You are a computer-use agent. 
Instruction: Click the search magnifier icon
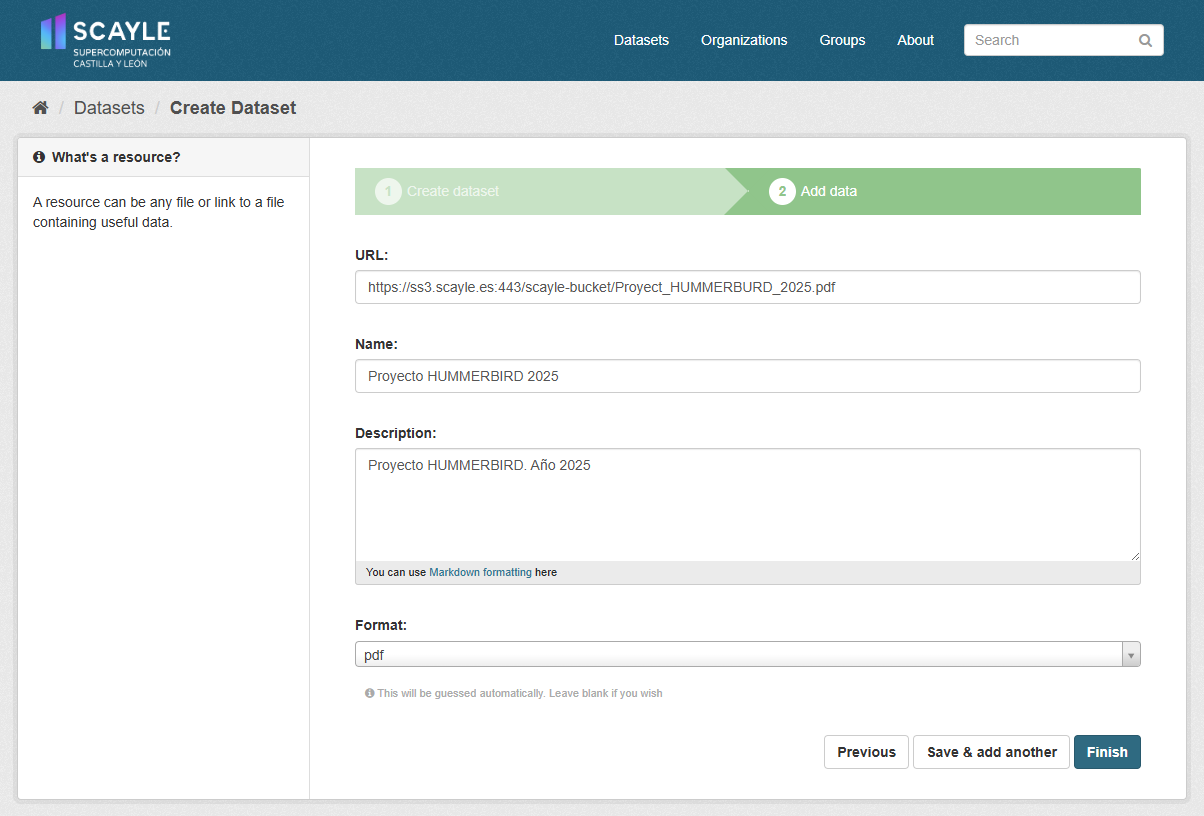[x=1145, y=41]
